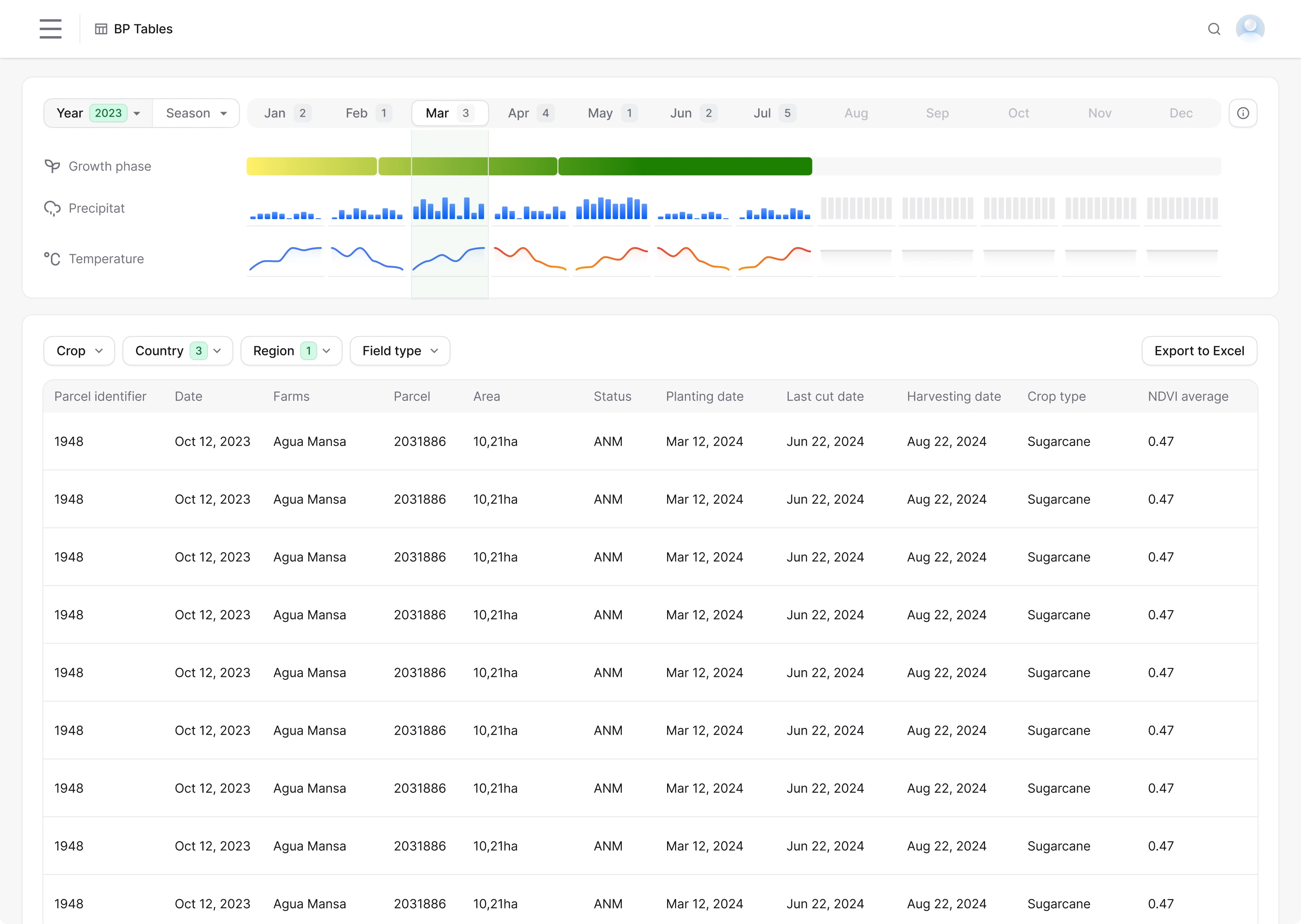The image size is (1301, 924).
Task: Open the Region filter dropdown
Action: coord(291,351)
